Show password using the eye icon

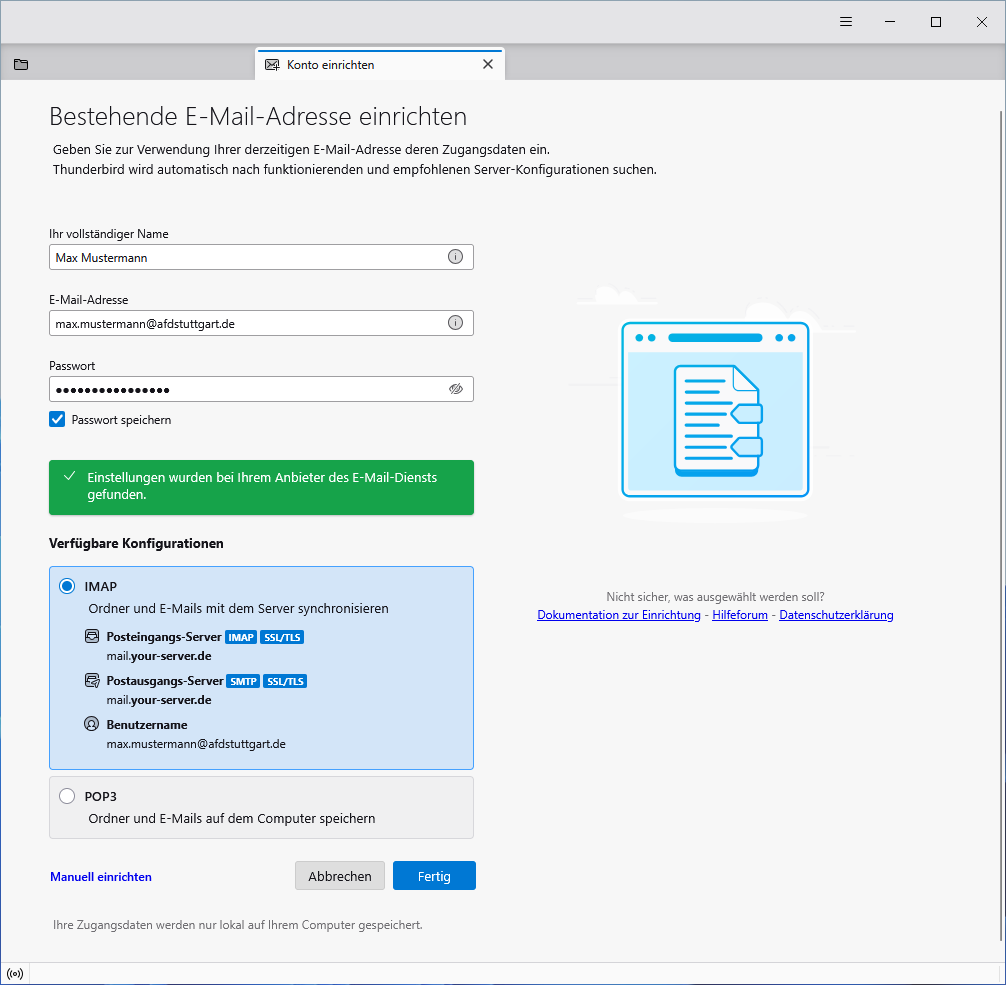[x=456, y=389]
